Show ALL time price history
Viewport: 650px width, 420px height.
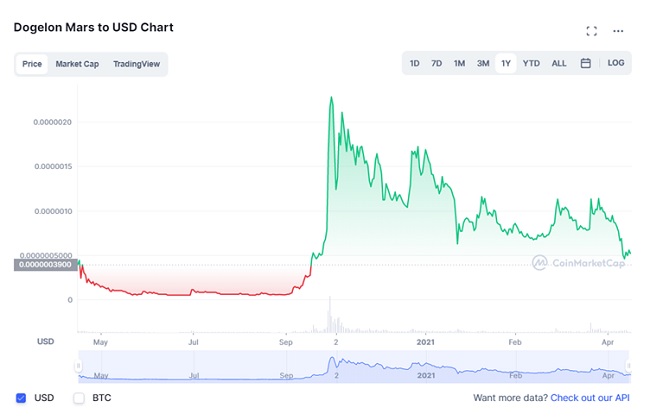click(x=559, y=63)
